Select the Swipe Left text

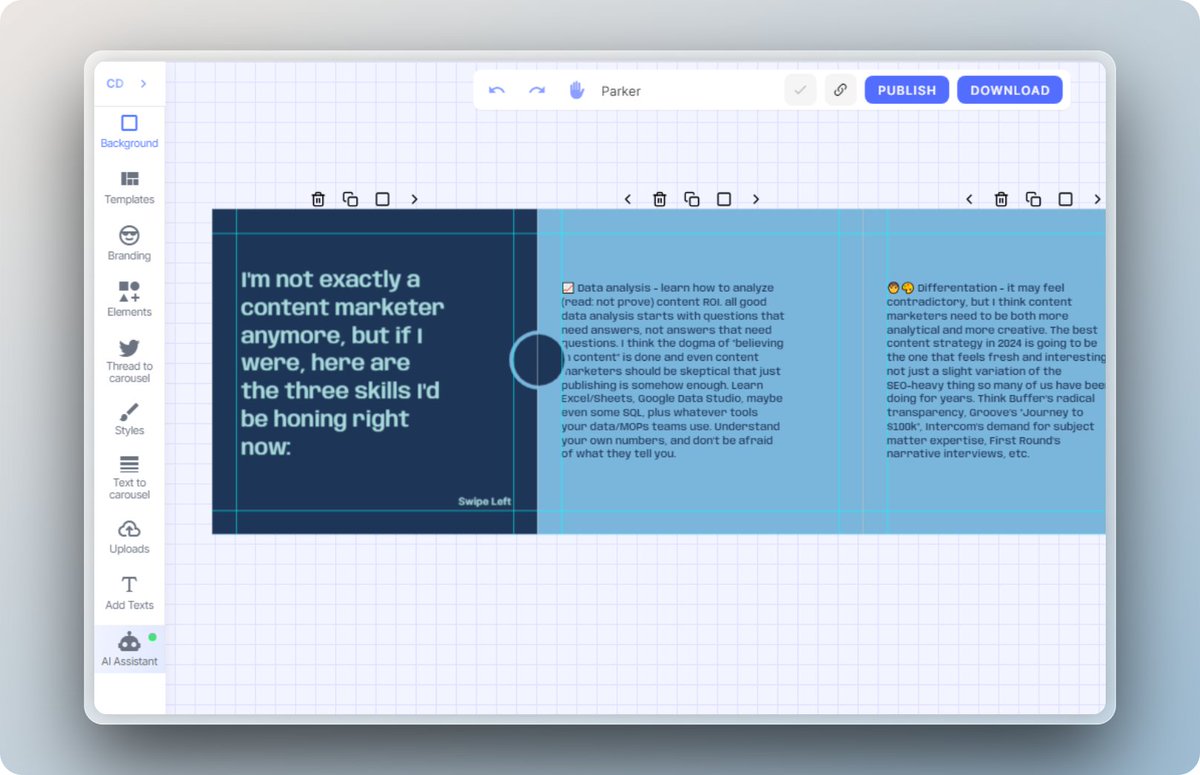[485, 501]
